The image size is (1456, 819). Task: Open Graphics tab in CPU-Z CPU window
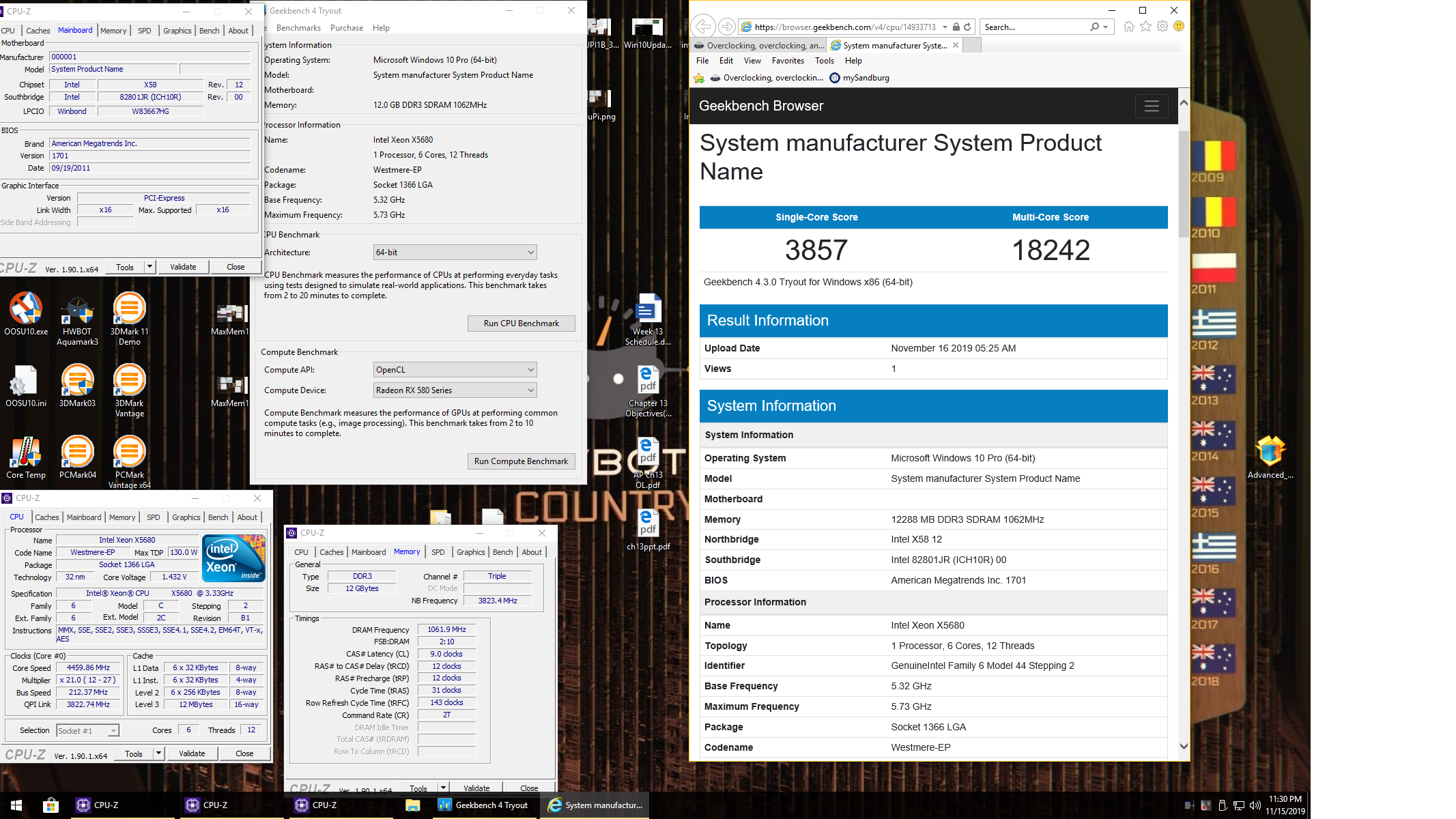click(x=186, y=517)
